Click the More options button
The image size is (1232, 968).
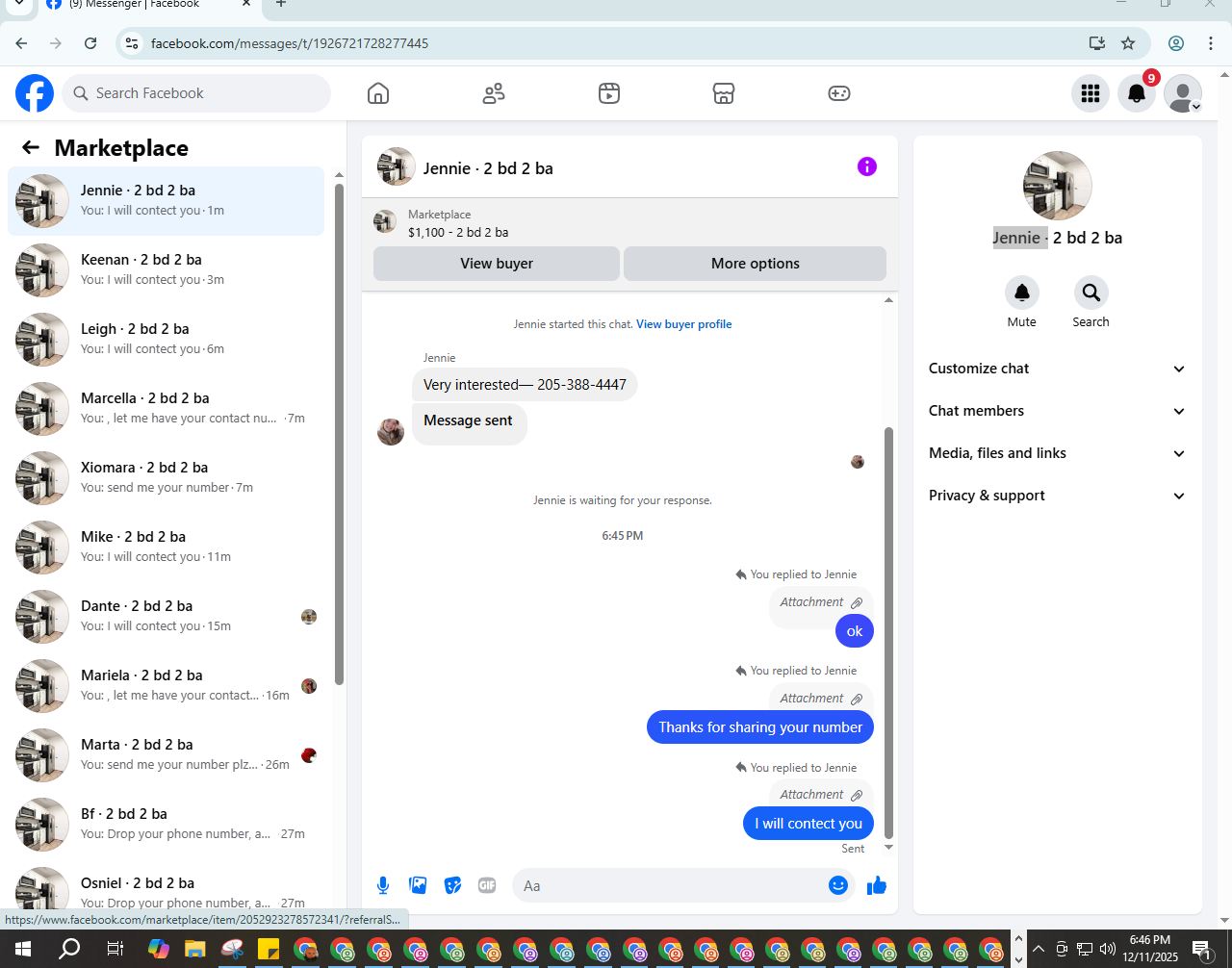756,264
